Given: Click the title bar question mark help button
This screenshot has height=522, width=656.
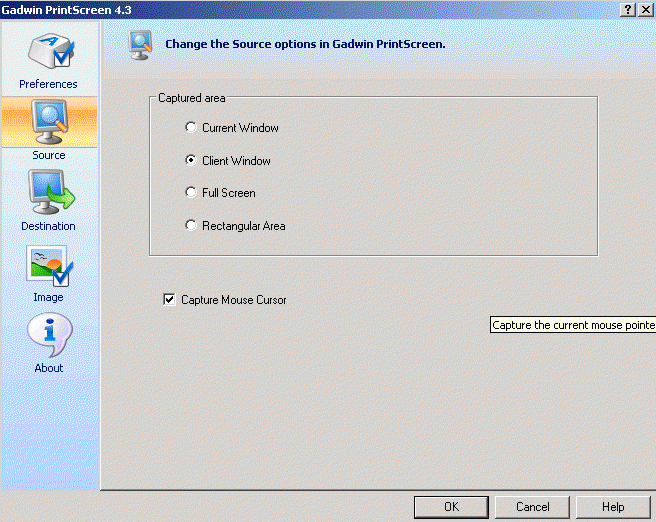Looking at the screenshot, I should [628, 10].
